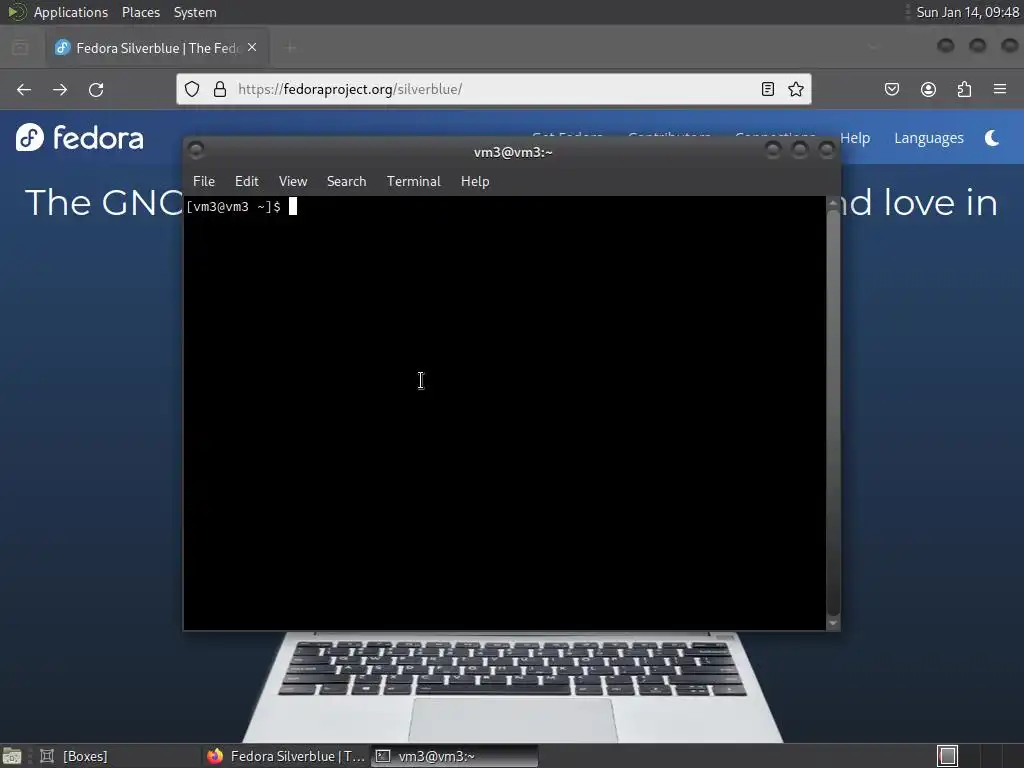Viewport: 1024px width, 768px height.
Task: Go back in Firefox history
Action: pos(24,89)
